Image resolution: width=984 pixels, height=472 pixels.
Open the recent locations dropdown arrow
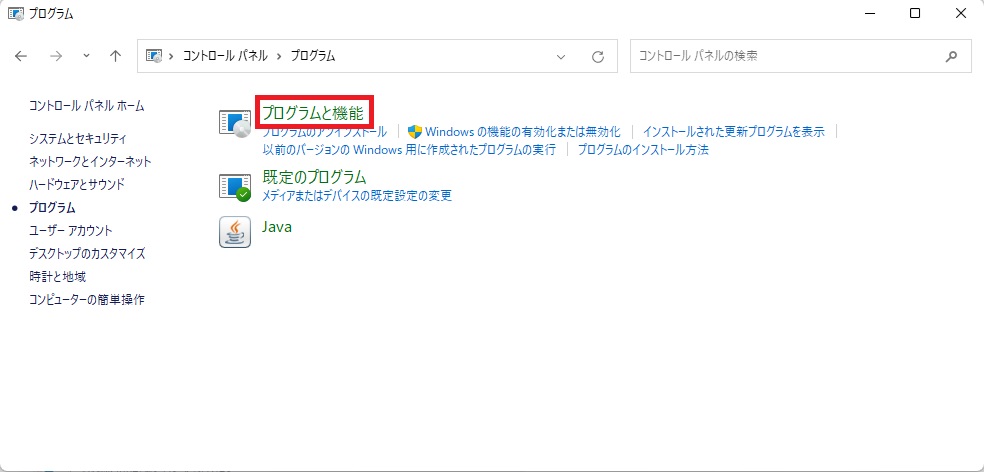pyautogui.click(x=87, y=56)
